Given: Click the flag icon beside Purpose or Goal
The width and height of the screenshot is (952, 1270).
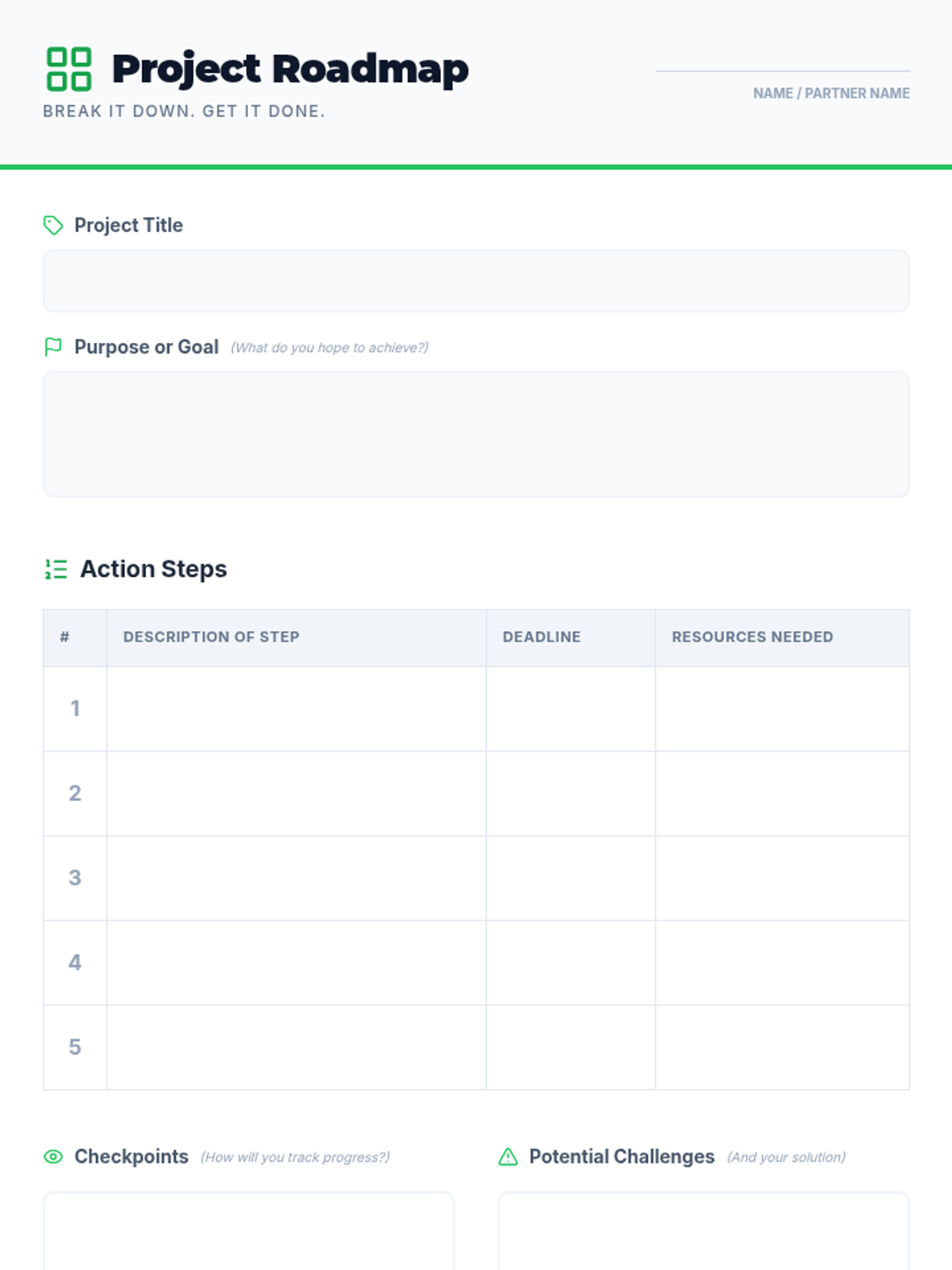Looking at the screenshot, I should 53,347.
